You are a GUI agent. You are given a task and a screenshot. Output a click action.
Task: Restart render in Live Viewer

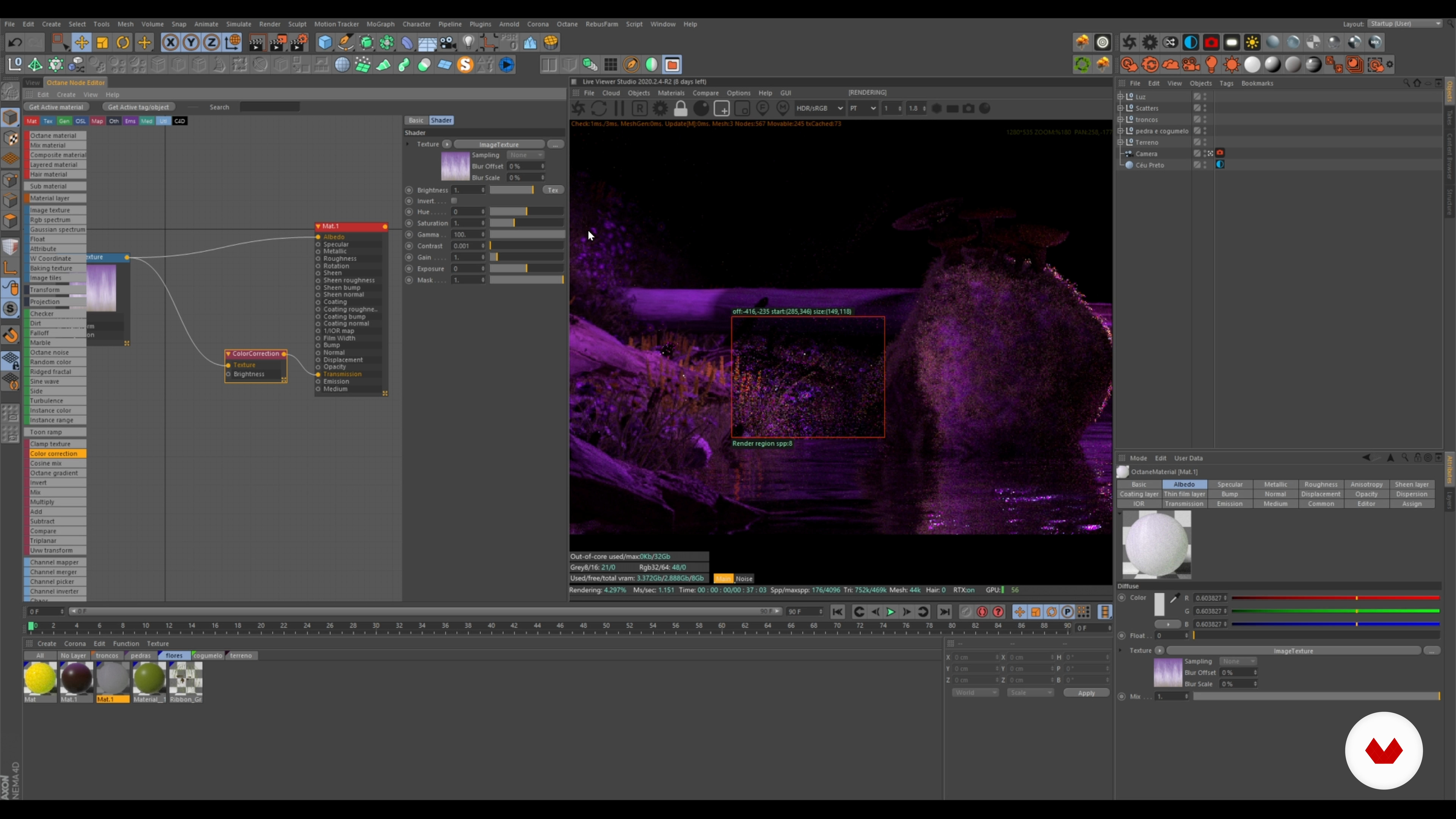[599, 108]
